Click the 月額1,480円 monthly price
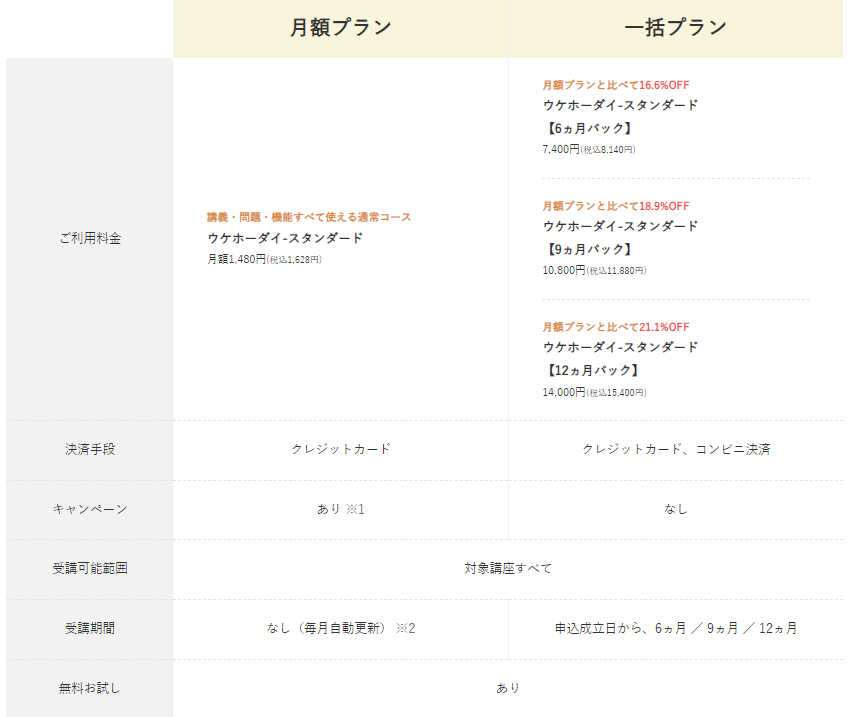Image resolution: width=852 pixels, height=717 pixels. pyautogui.click(x=236, y=259)
